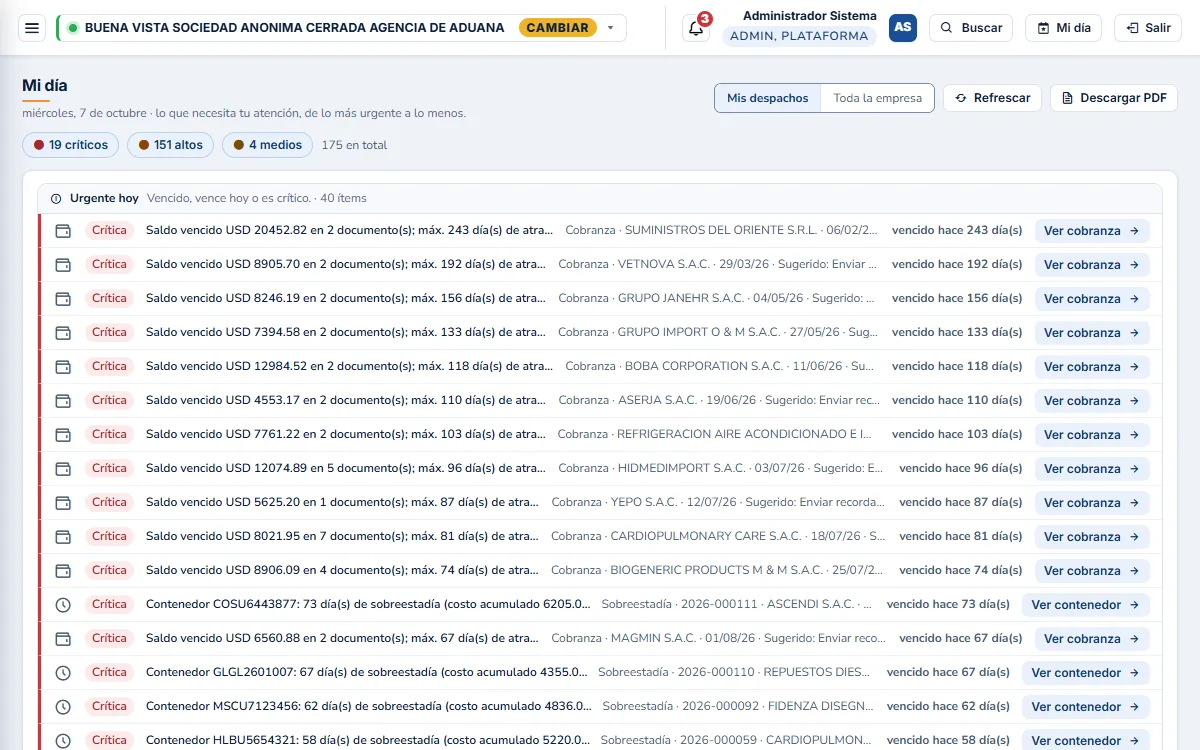The width and height of the screenshot is (1200, 750).
Task: Open the hamburger navigation menu
Action: coord(32,28)
